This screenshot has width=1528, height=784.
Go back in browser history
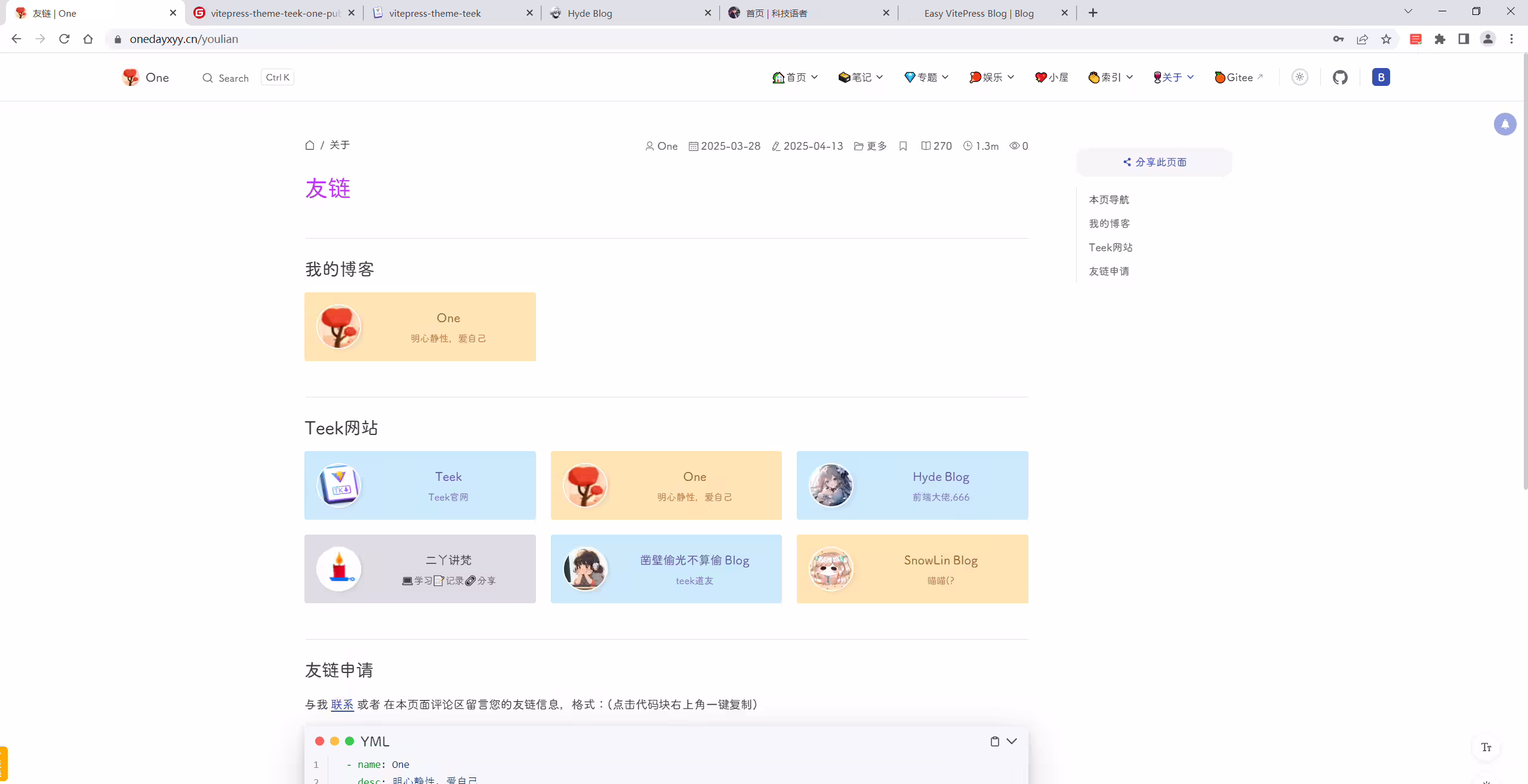16,39
